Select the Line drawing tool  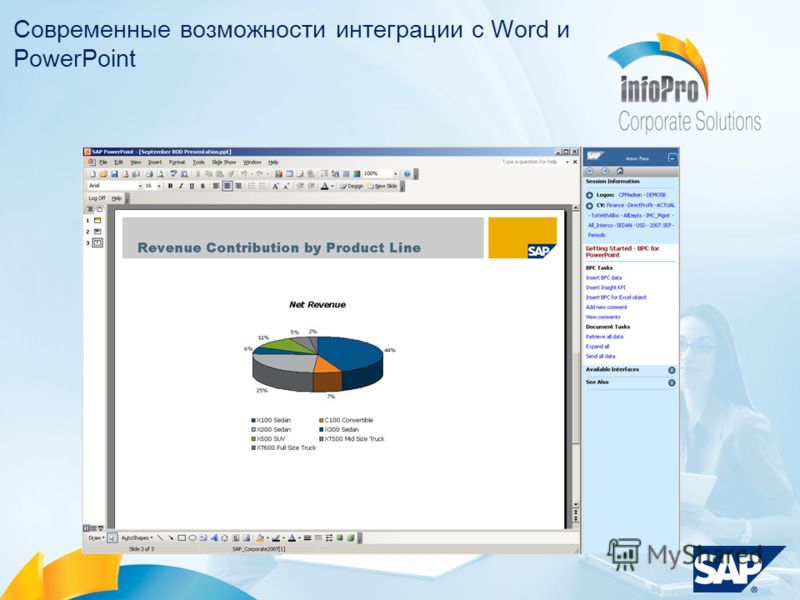tap(160, 538)
